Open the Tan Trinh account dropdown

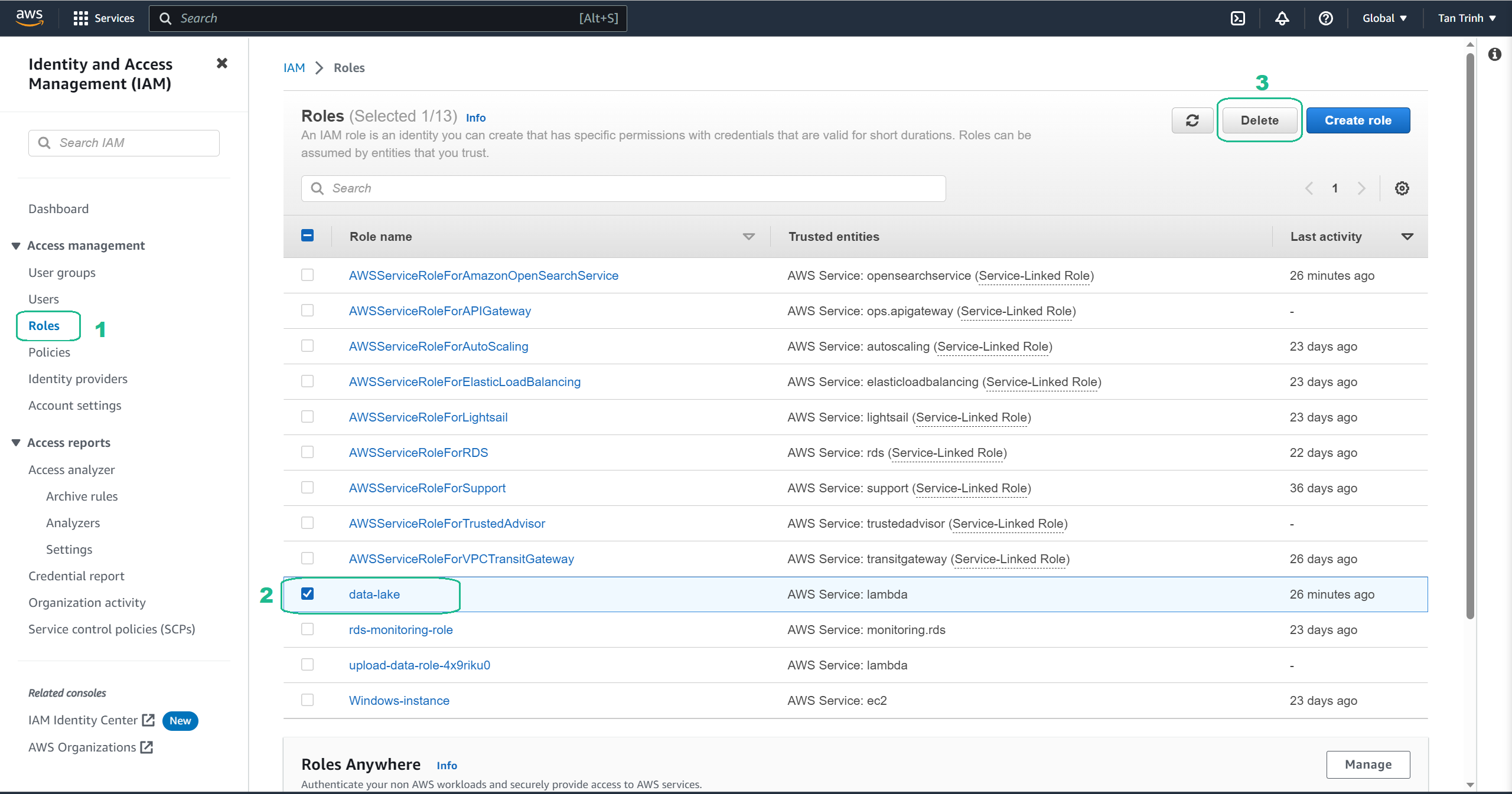[x=1467, y=18]
